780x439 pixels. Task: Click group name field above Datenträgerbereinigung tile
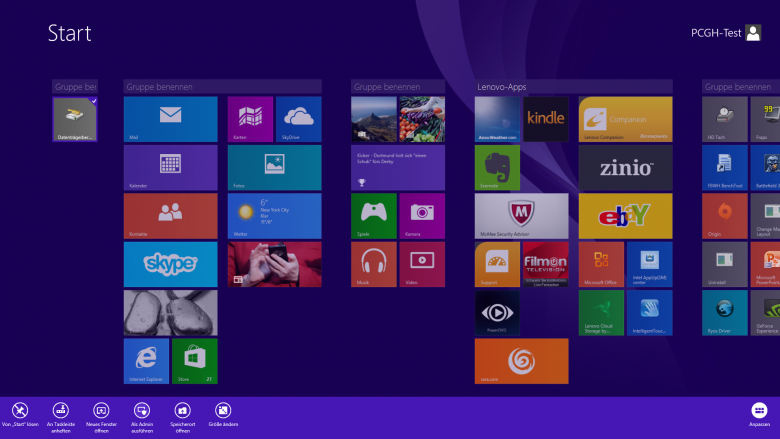click(x=75, y=87)
